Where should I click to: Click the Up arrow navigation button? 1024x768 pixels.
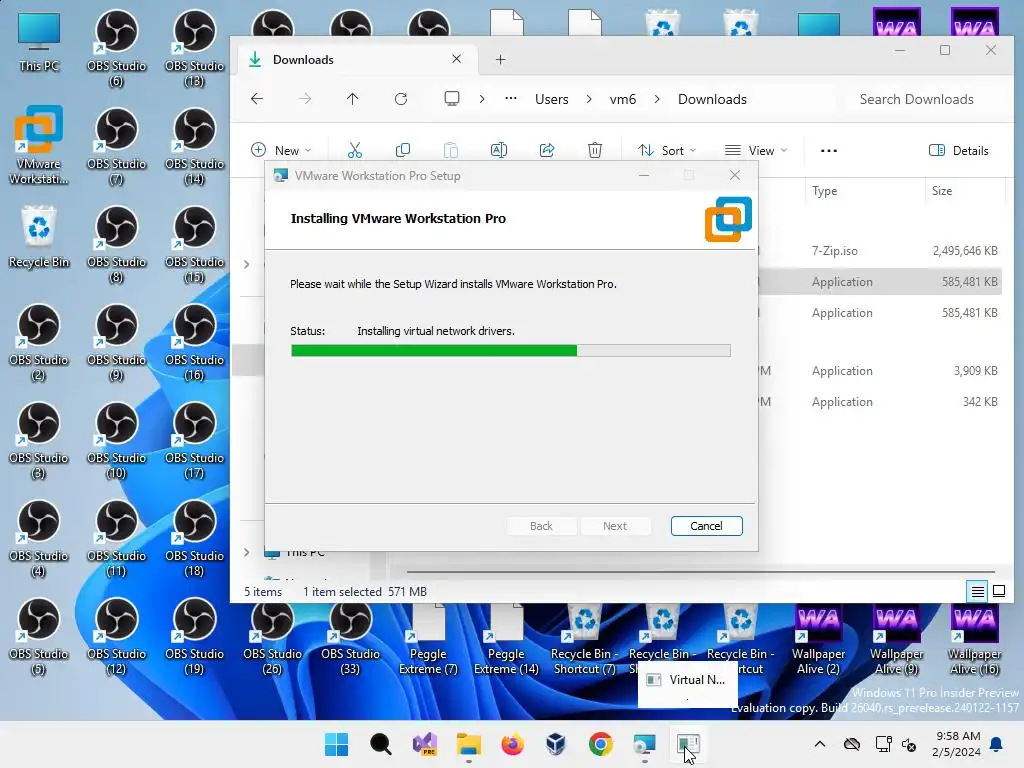pyautogui.click(x=353, y=99)
